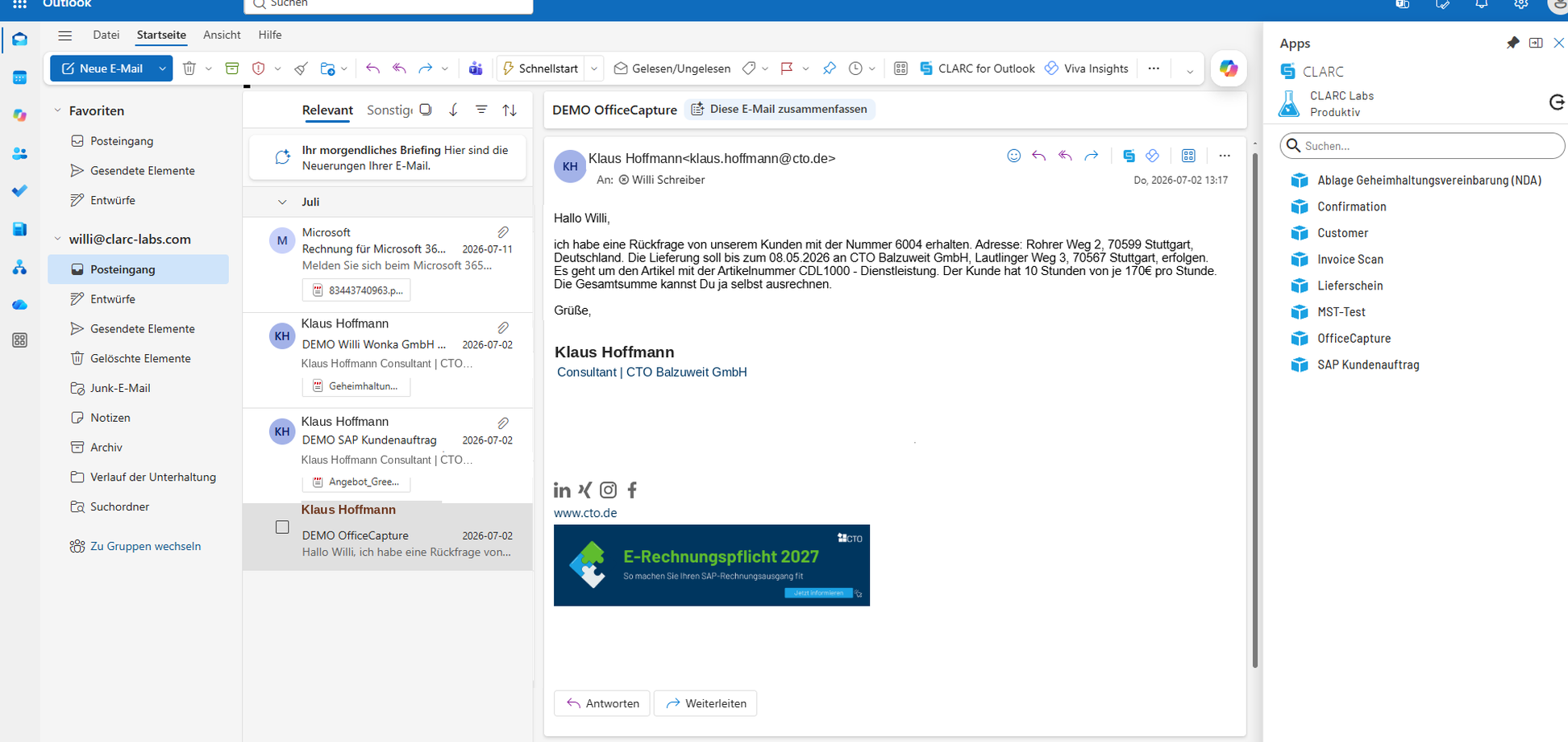Screen dimensions: 1568x742
Task: Open the Microsoft Rechnung email
Action: (388, 265)
